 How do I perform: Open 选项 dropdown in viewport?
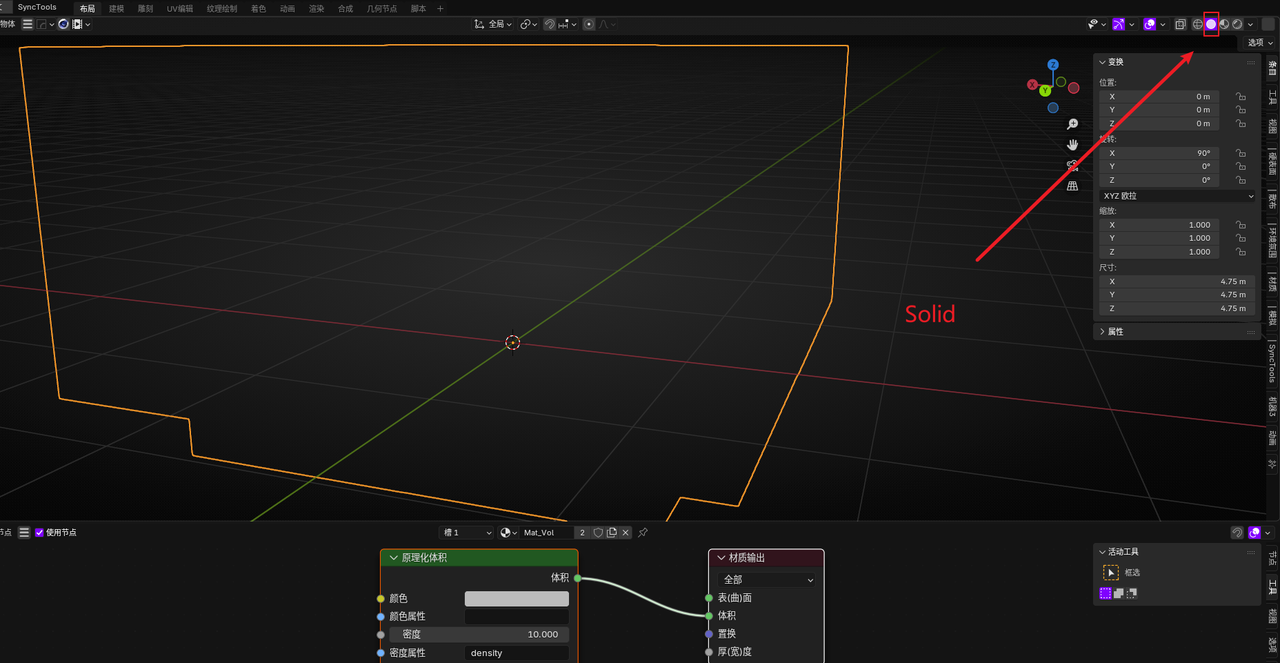click(1259, 43)
